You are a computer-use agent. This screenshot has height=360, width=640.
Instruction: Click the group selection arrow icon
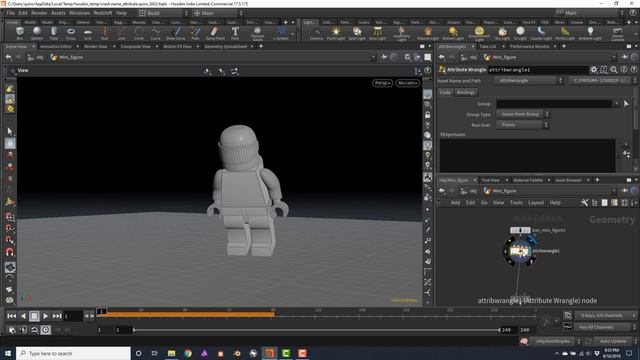(x=627, y=104)
